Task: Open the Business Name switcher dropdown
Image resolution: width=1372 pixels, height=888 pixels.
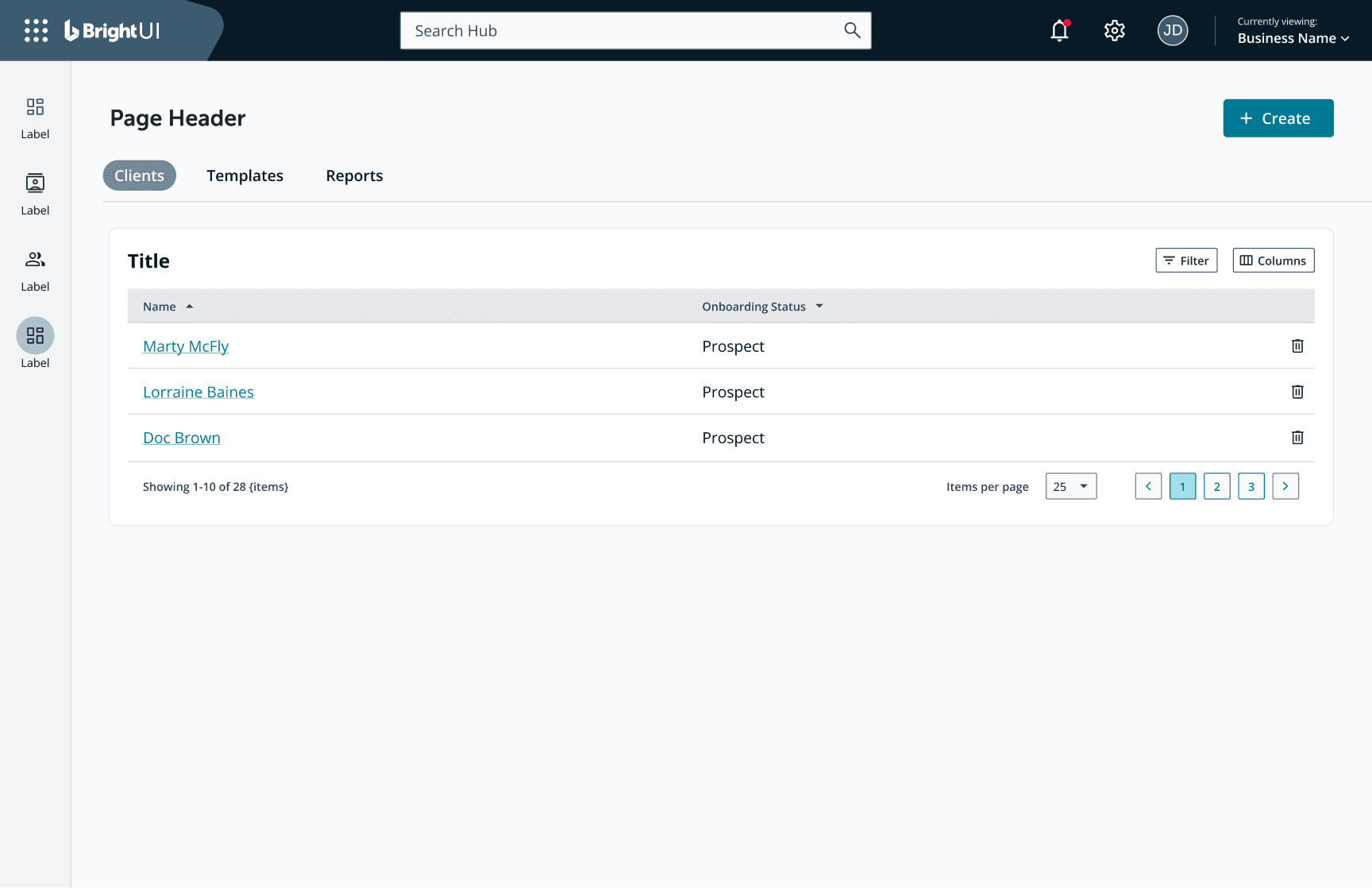Action: [x=1293, y=38]
